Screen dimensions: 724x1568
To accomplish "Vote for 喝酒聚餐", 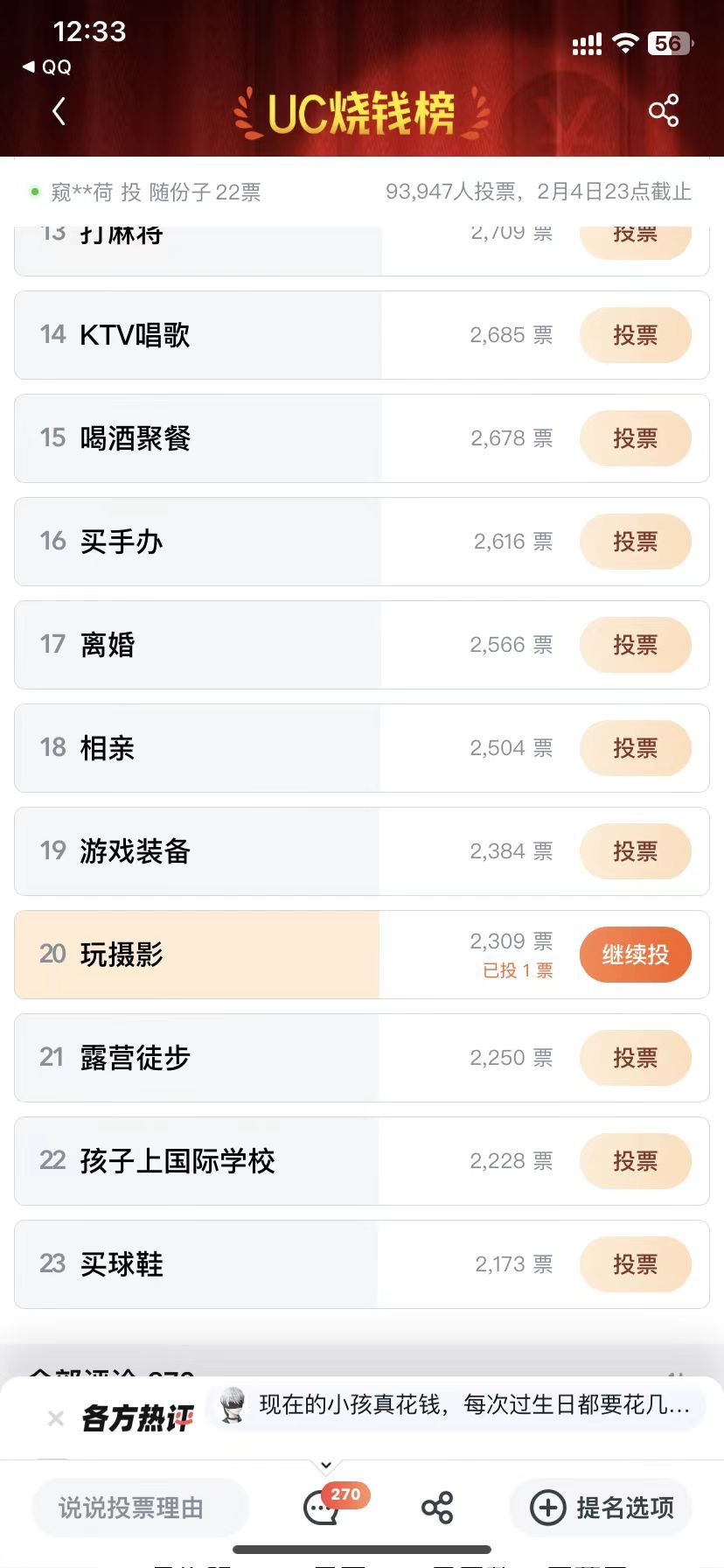I will (636, 438).
